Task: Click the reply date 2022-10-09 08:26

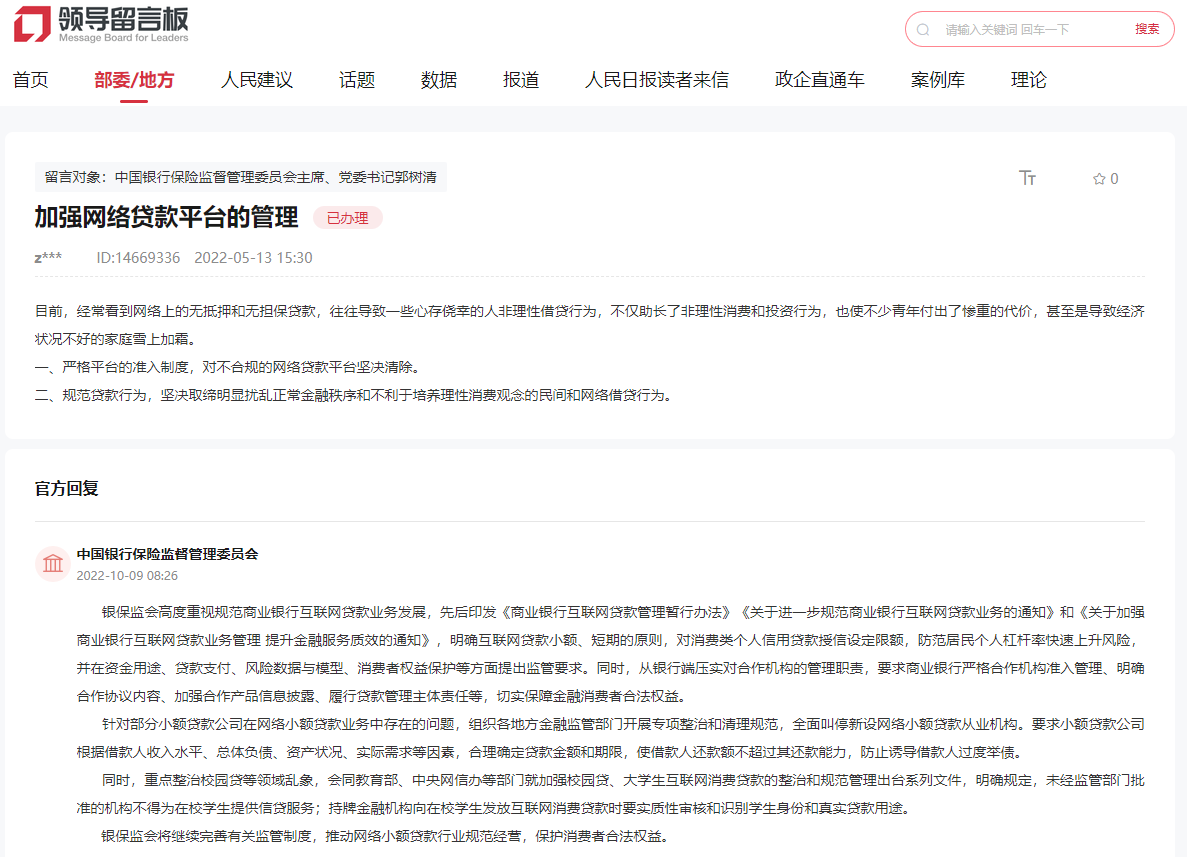Action: [127, 575]
